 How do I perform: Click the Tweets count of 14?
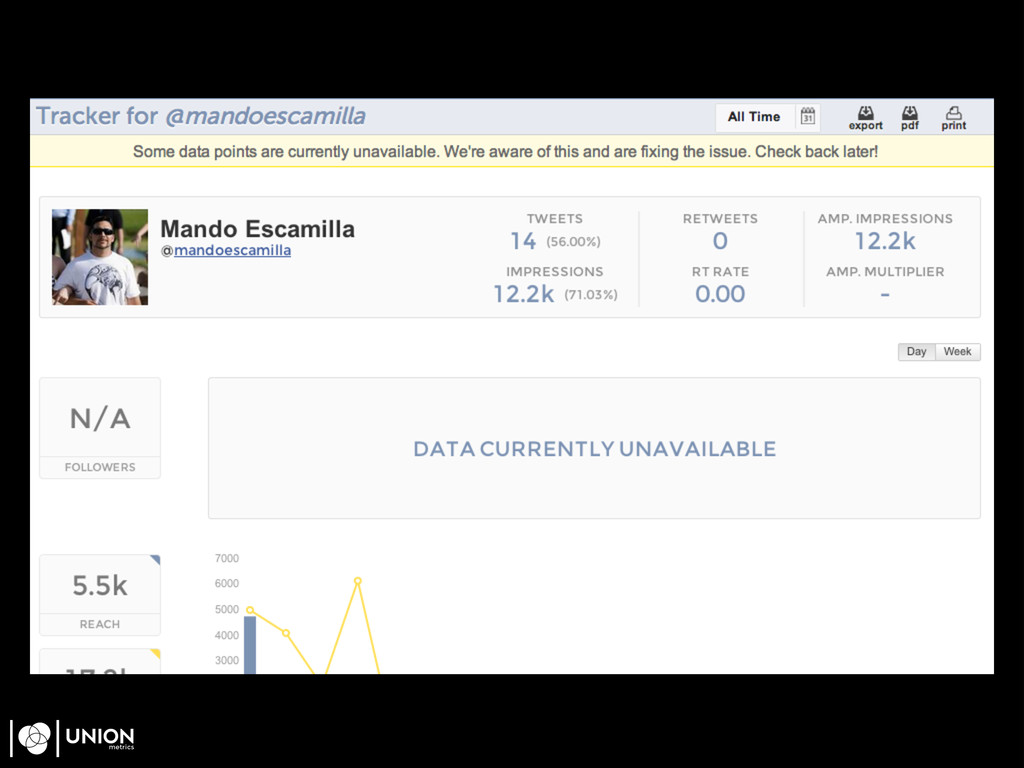tap(523, 241)
